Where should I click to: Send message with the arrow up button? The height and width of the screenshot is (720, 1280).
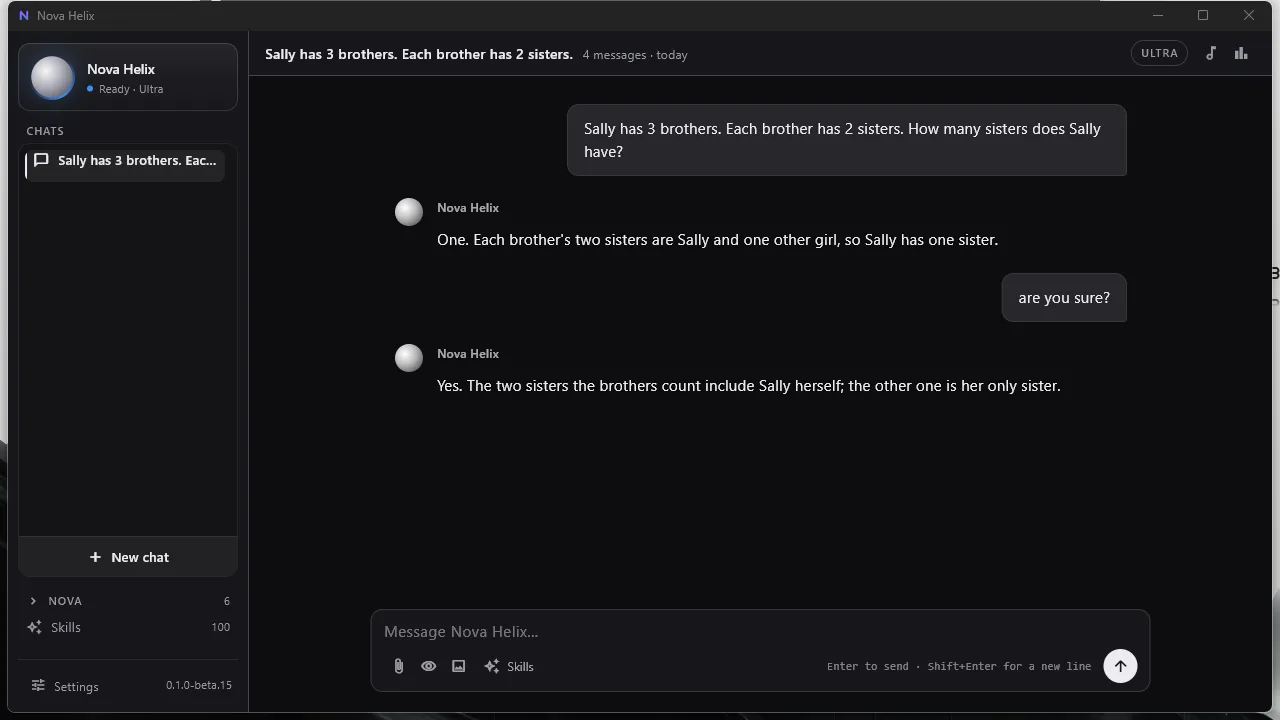[1120, 666]
